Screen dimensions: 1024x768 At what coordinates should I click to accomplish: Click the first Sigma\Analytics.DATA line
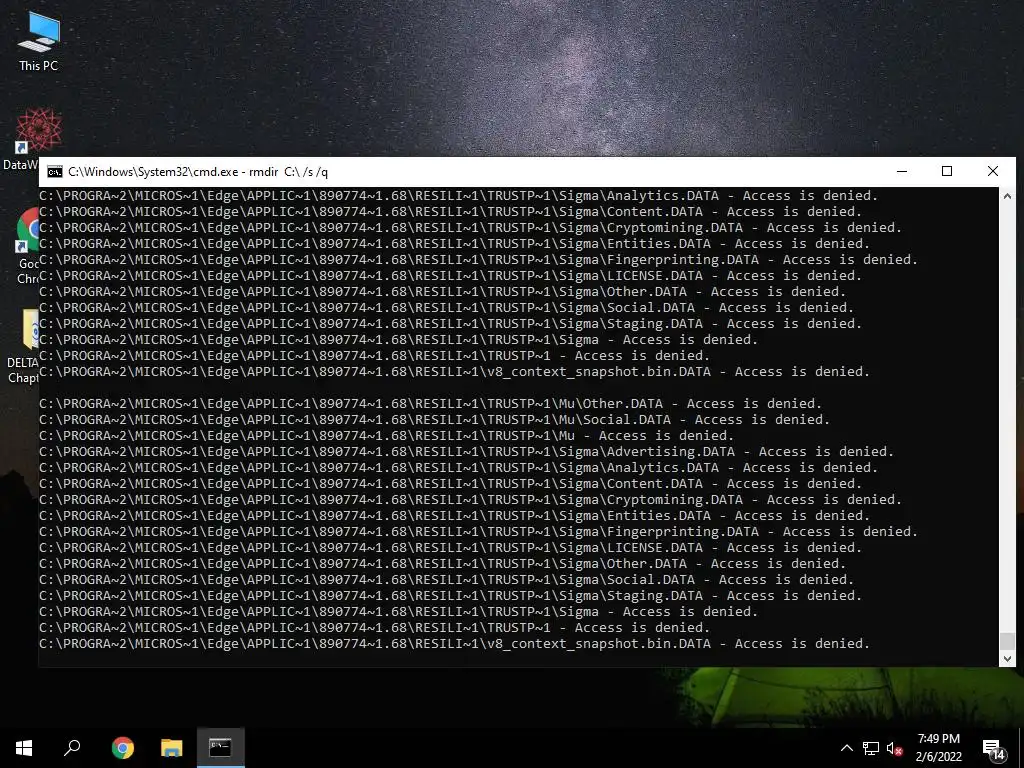(x=458, y=196)
